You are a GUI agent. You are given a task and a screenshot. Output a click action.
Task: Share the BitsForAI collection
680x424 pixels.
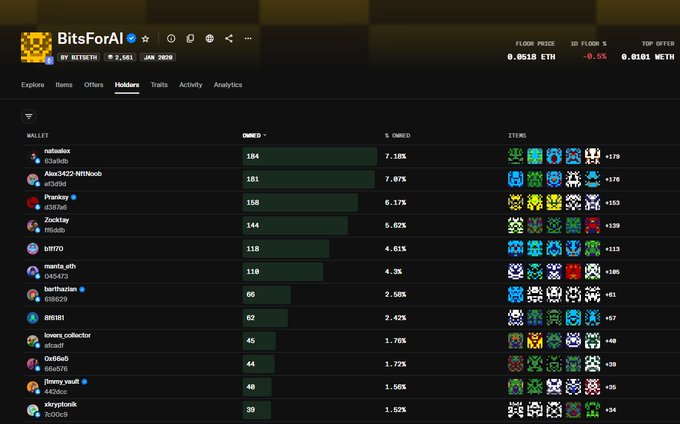coord(229,39)
